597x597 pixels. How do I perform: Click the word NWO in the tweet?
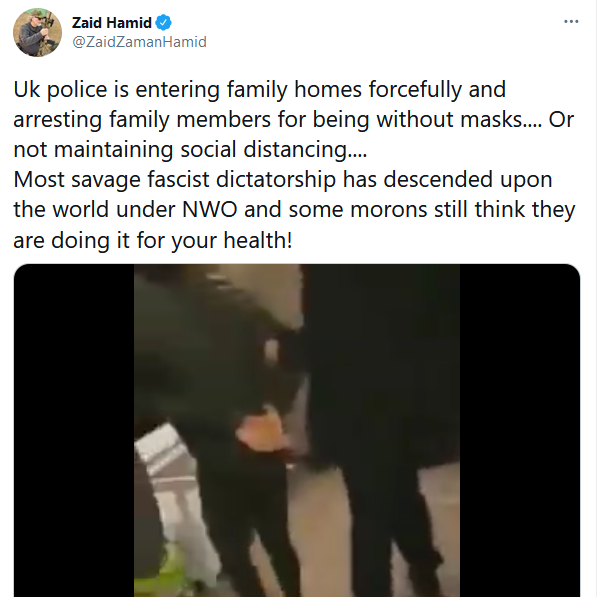click(209, 209)
